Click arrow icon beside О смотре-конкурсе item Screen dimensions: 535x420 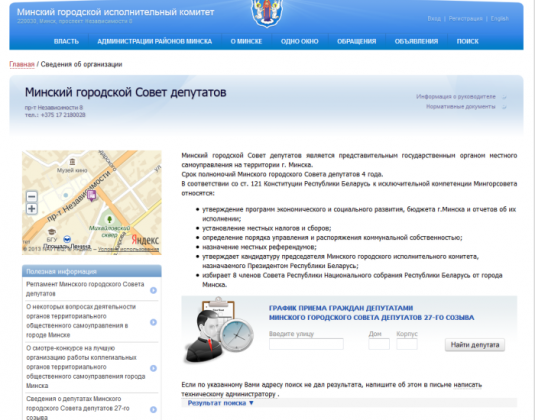click(153, 368)
